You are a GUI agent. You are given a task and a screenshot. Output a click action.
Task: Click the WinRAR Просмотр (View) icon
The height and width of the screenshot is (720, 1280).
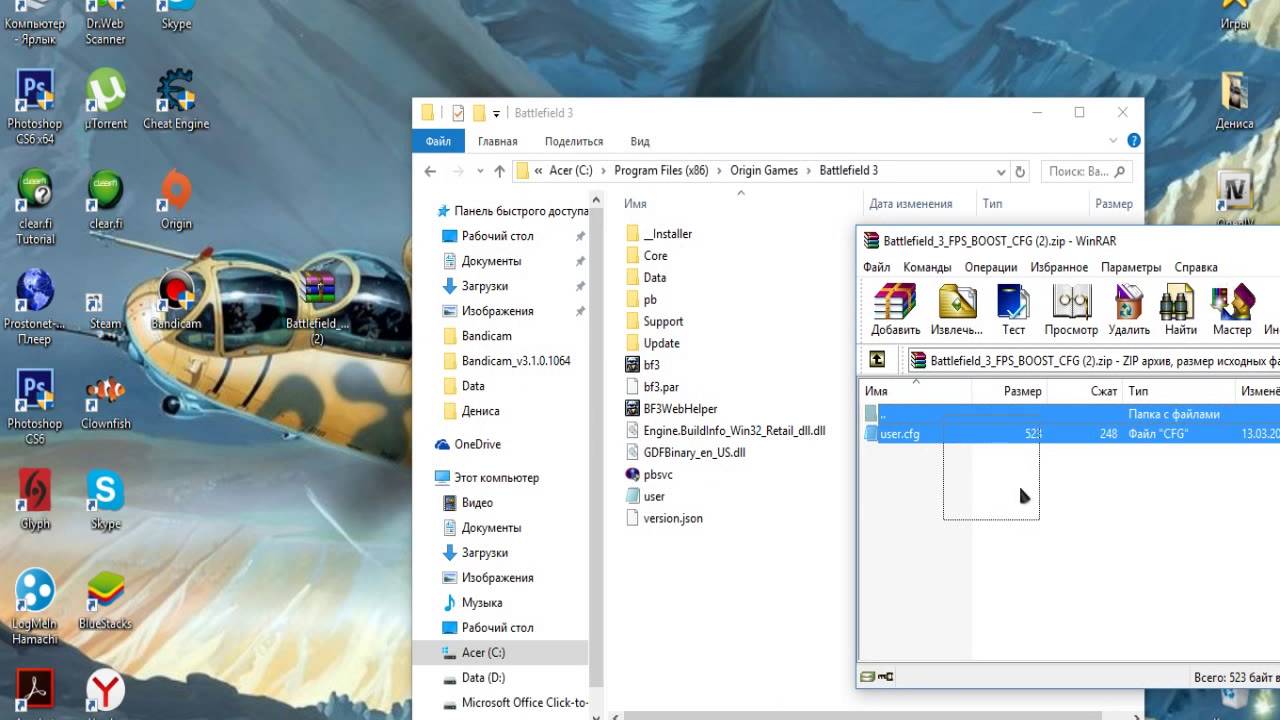coord(1071,311)
